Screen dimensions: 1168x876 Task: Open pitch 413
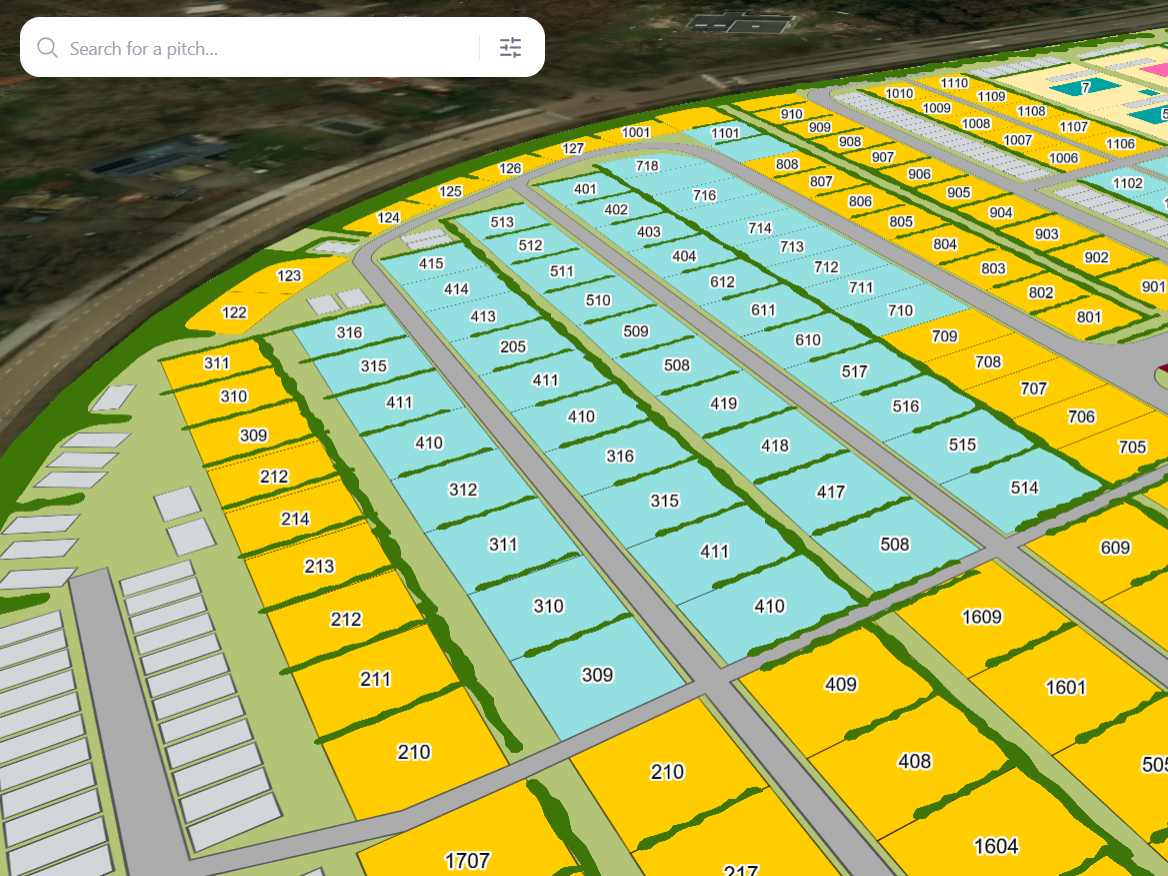pyautogui.click(x=483, y=317)
